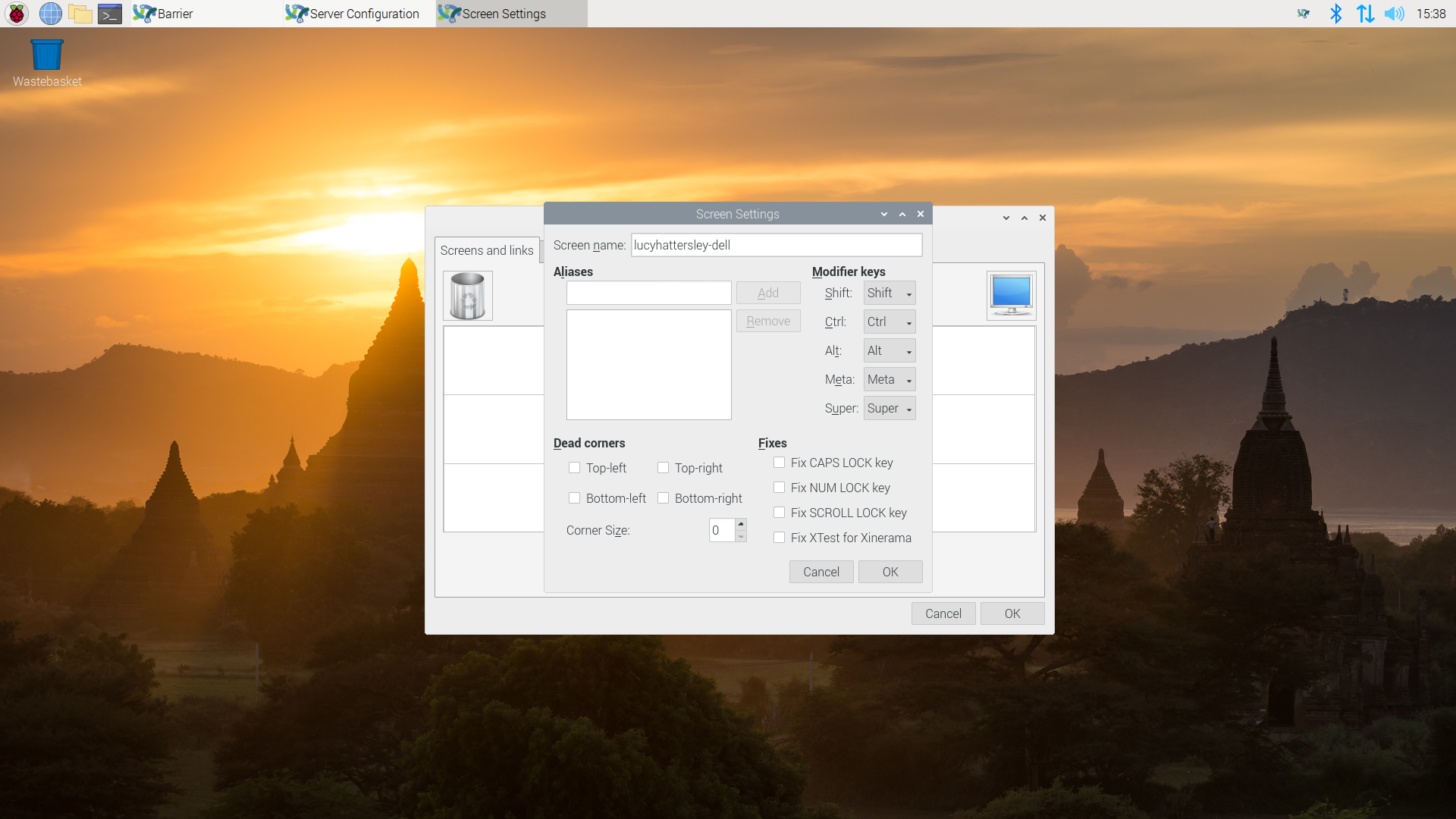Enable Fix XTest for Xinerama
The width and height of the screenshot is (1456, 819).
tap(779, 537)
